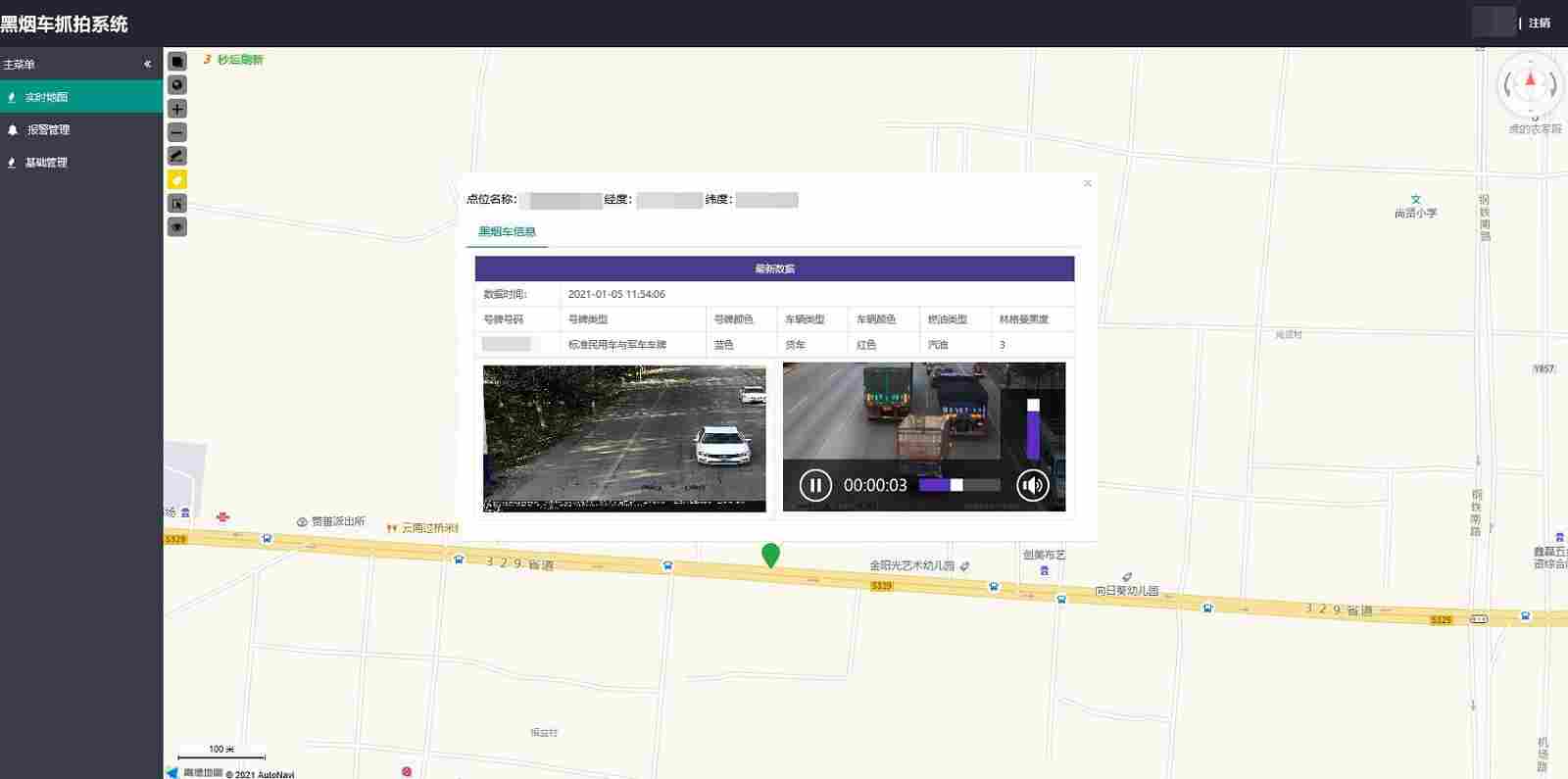
Task: Click the video progress slider
Action: 958,485
